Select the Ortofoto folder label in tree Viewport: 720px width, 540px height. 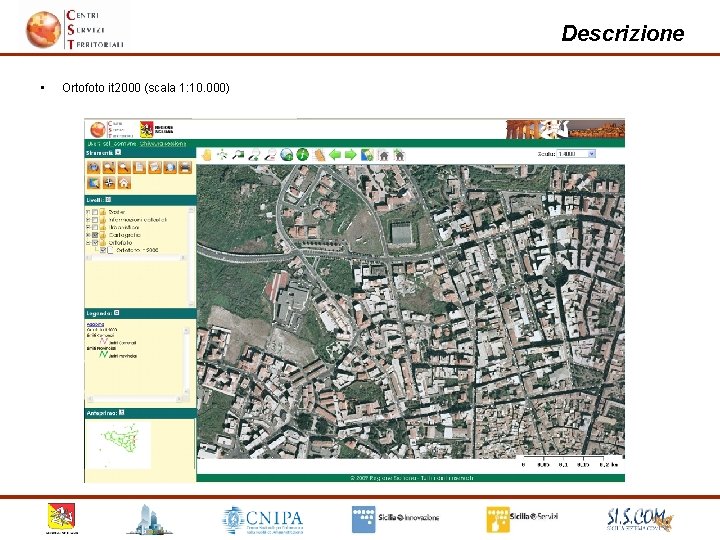coord(120,242)
